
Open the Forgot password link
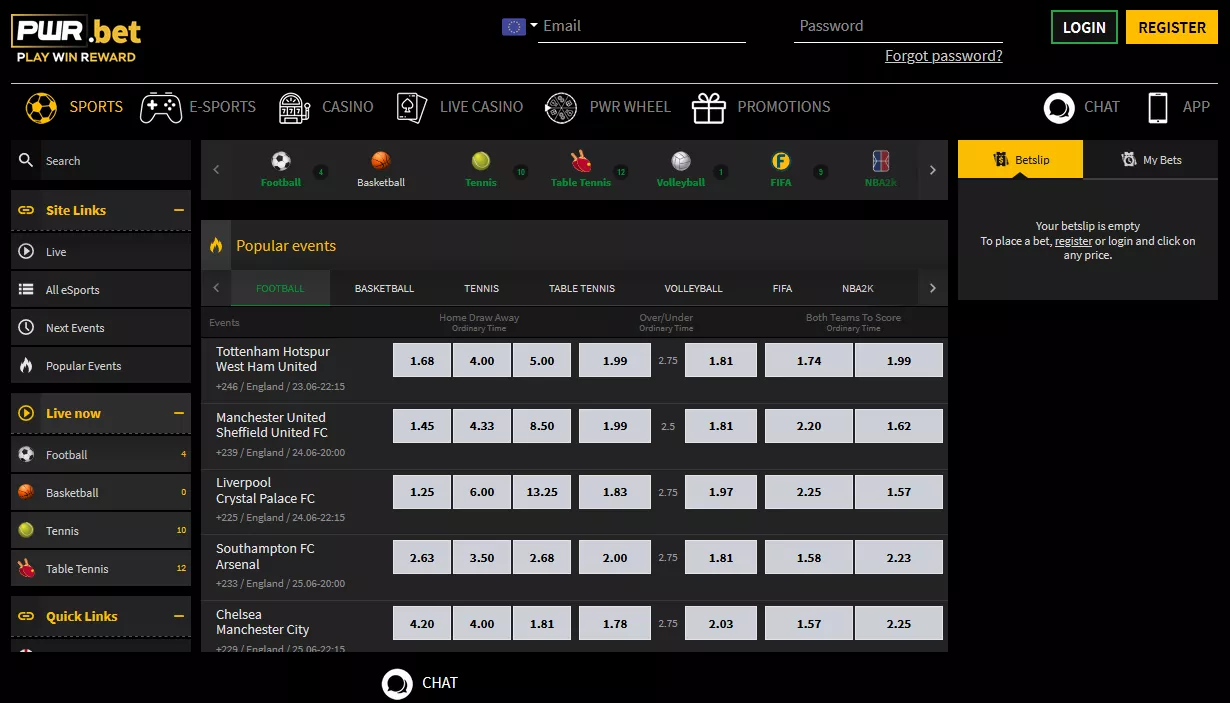(x=943, y=56)
